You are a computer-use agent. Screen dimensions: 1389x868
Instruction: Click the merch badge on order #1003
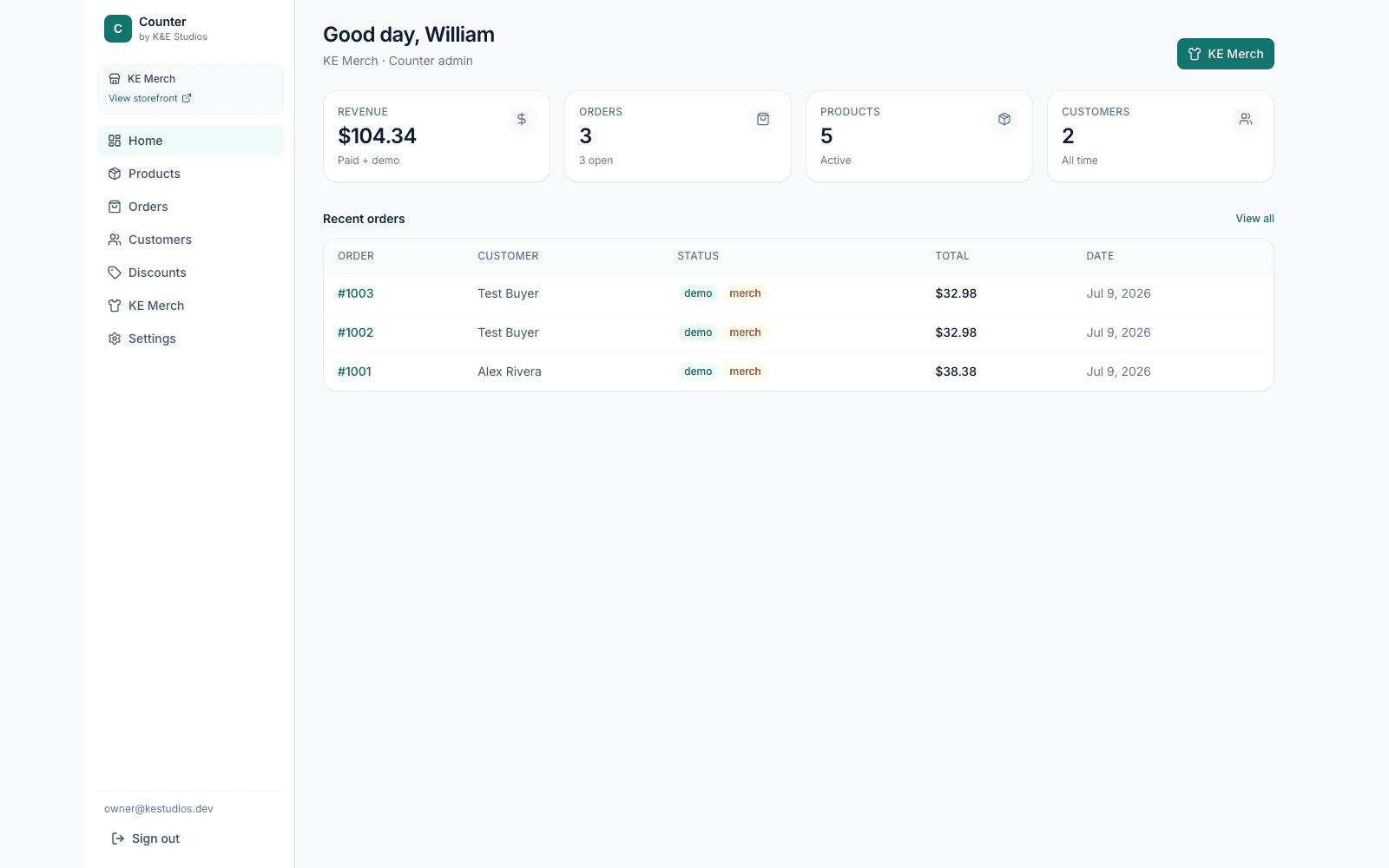745,293
